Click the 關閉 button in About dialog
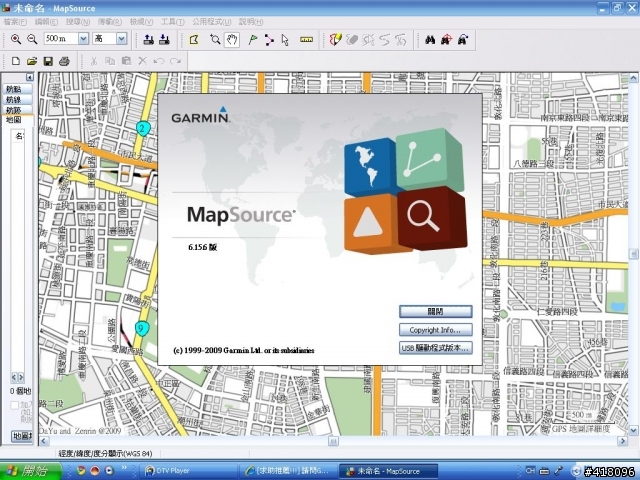The image size is (640, 480). point(436,312)
